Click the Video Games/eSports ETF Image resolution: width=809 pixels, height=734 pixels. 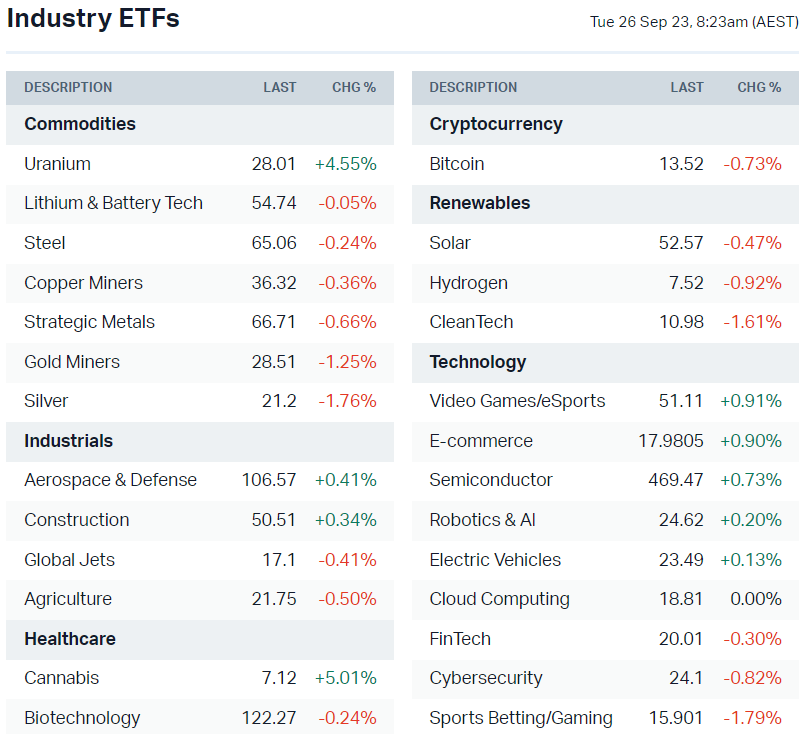(x=517, y=401)
